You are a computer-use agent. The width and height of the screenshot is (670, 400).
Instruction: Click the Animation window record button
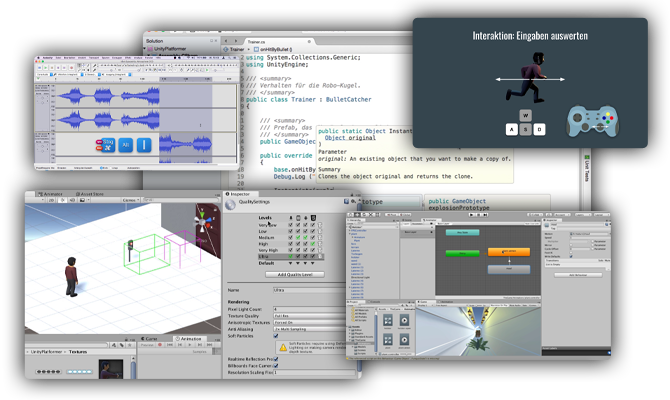coord(160,345)
